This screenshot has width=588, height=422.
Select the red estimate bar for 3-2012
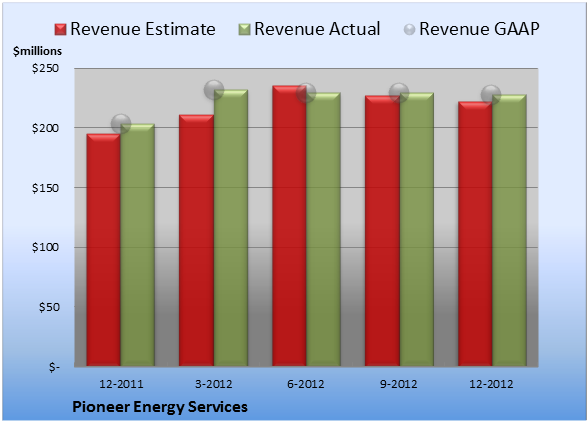click(196, 240)
